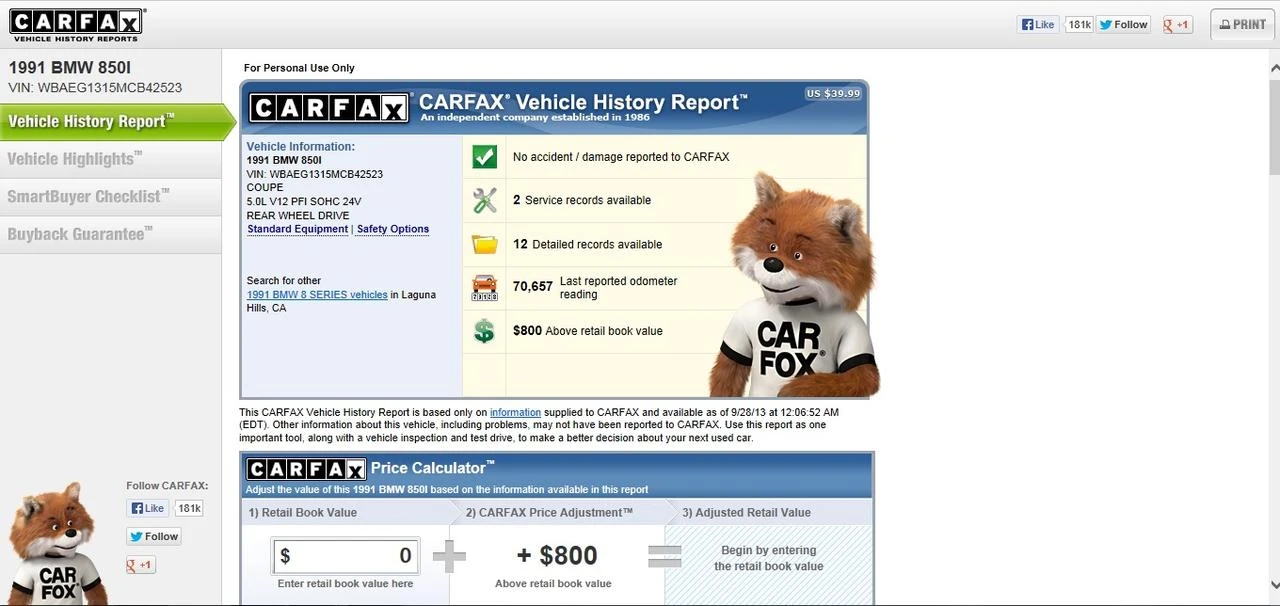This screenshot has height=606, width=1280.
Task: Click the sidebar Facebook Like button
Action: coord(147,508)
